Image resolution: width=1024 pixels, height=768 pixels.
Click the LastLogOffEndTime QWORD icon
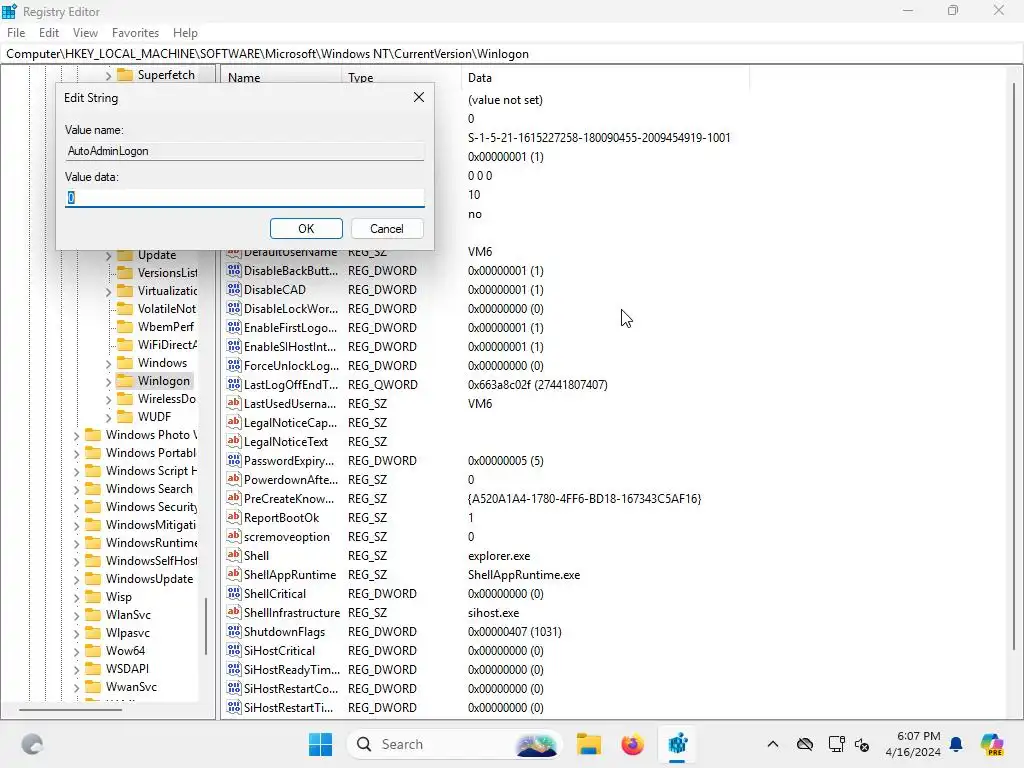[x=234, y=384]
